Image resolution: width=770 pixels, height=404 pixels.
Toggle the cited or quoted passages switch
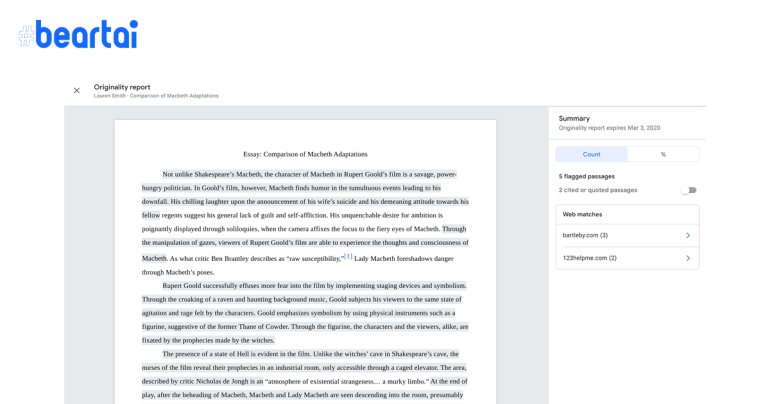[x=688, y=189]
